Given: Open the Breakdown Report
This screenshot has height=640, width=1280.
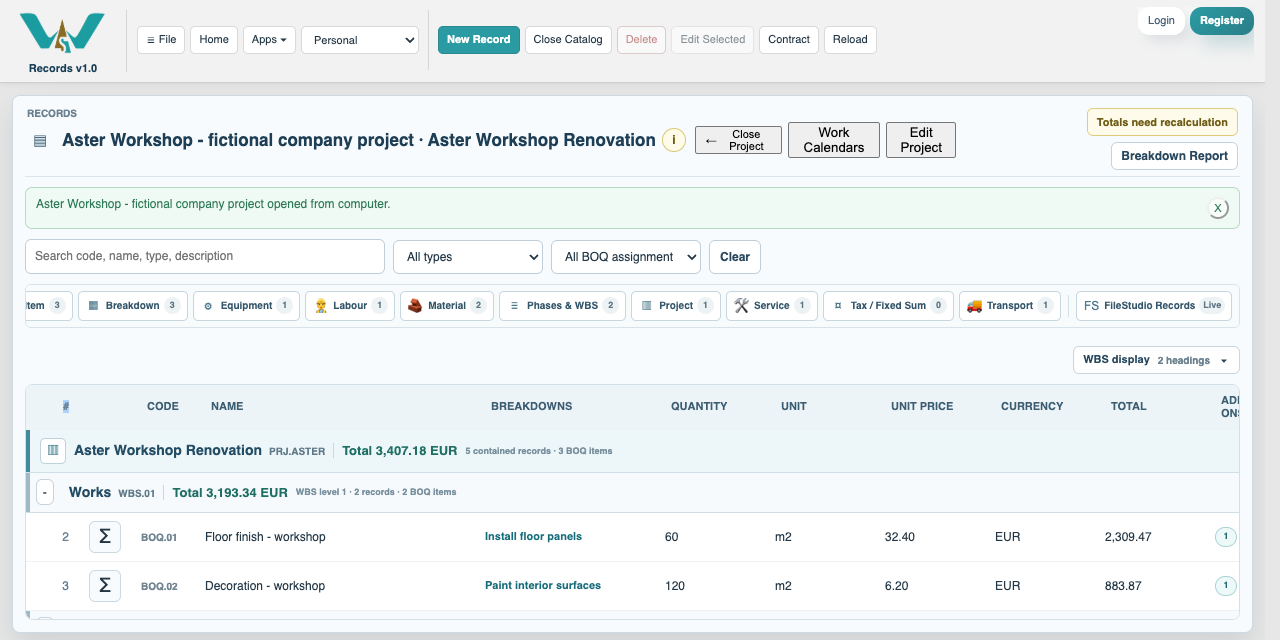Looking at the screenshot, I should click(x=1175, y=156).
